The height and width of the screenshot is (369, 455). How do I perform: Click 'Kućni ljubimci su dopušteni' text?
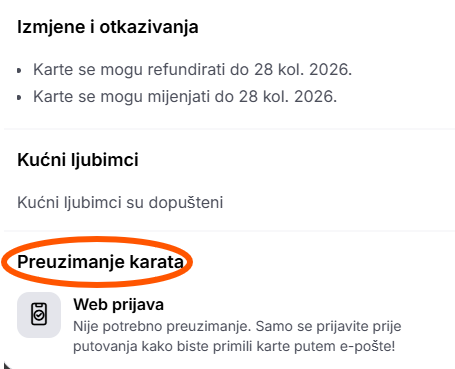120,202
